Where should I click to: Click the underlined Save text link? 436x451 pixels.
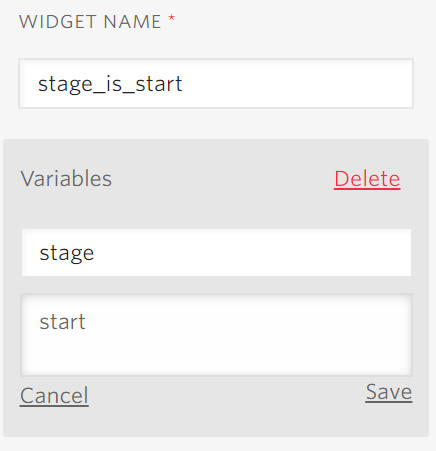pos(389,392)
